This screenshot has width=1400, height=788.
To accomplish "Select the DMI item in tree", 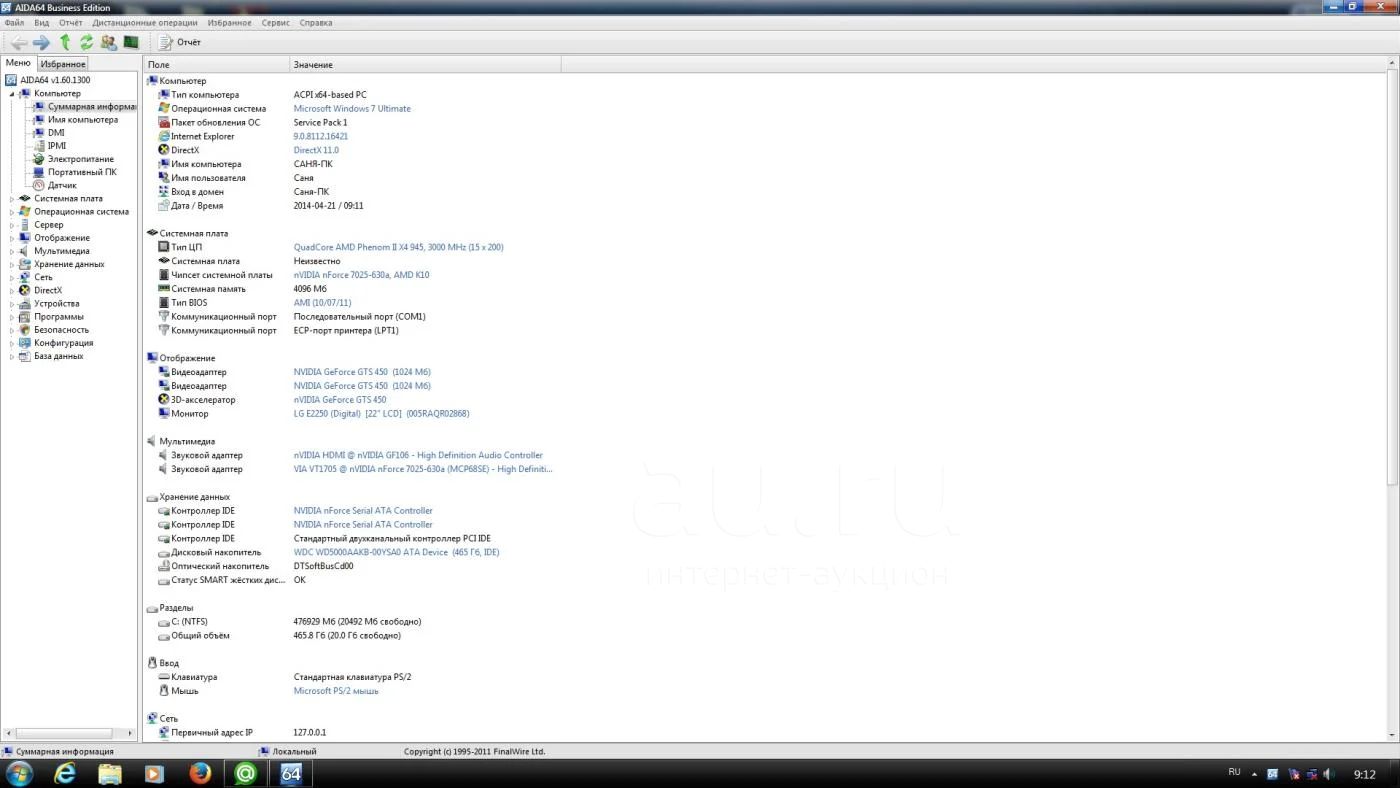I will 56,133.
